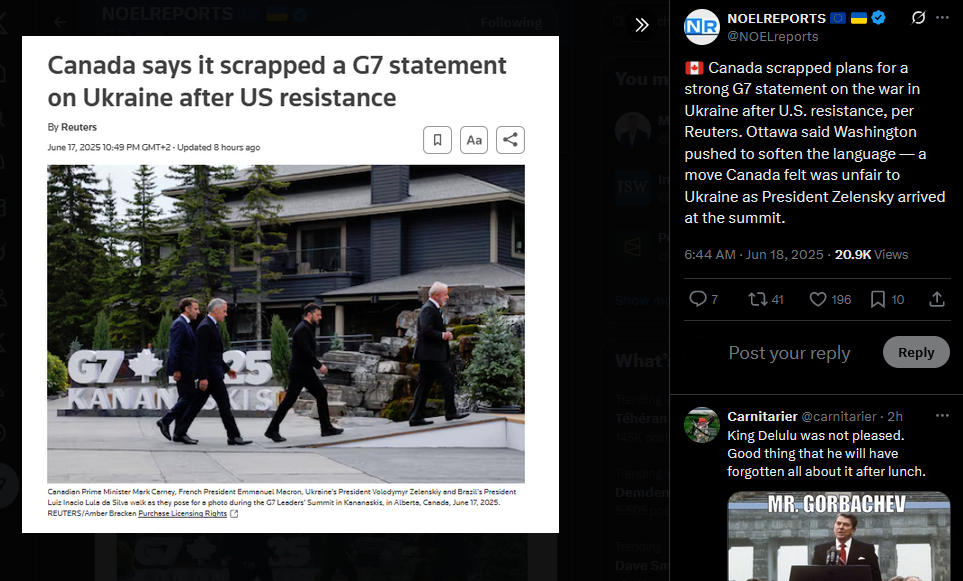Open the Grok explain icon beside the NOELREPORTS name
This screenshot has height=581, width=963.
point(918,18)
